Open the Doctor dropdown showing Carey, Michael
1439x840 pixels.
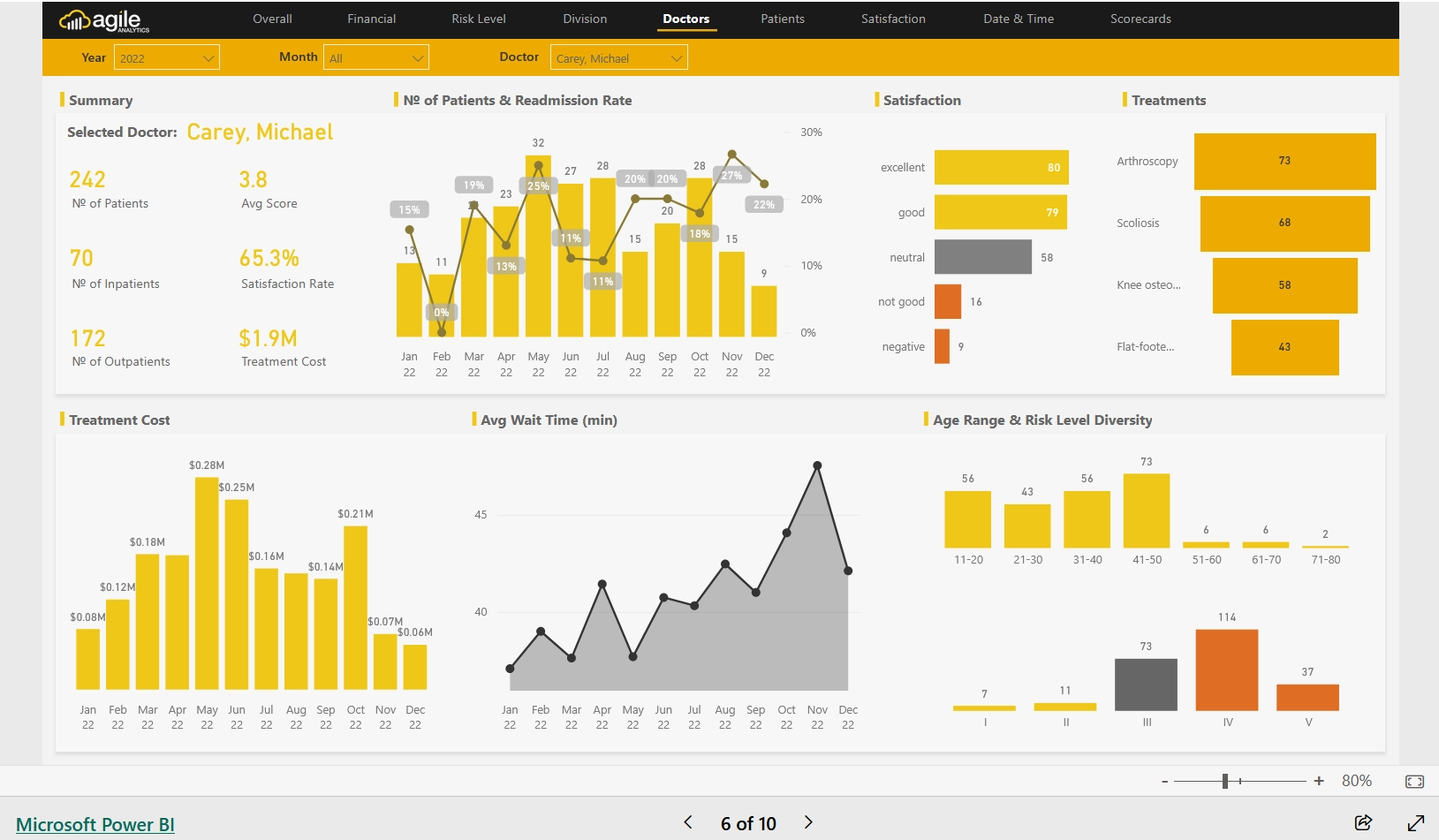pos(619,57)
